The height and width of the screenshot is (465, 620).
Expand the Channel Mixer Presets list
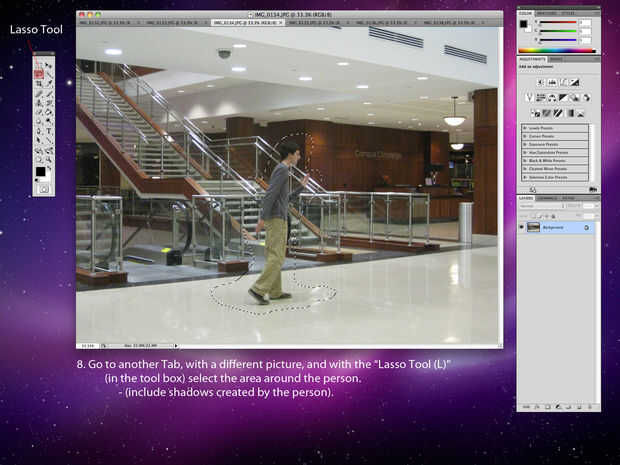(x=525, y=169)
